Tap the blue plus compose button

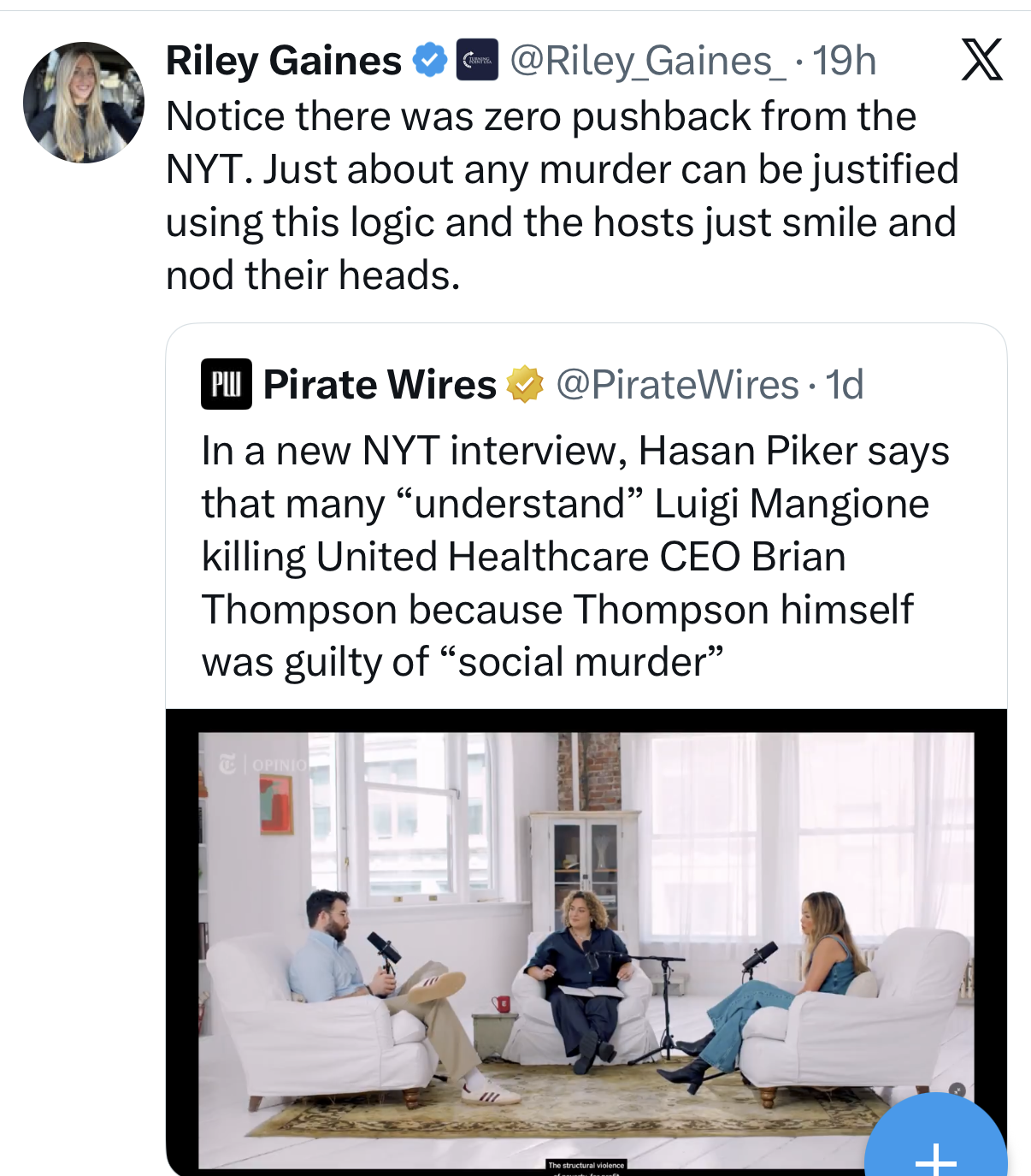click(x=936, y=1138)
